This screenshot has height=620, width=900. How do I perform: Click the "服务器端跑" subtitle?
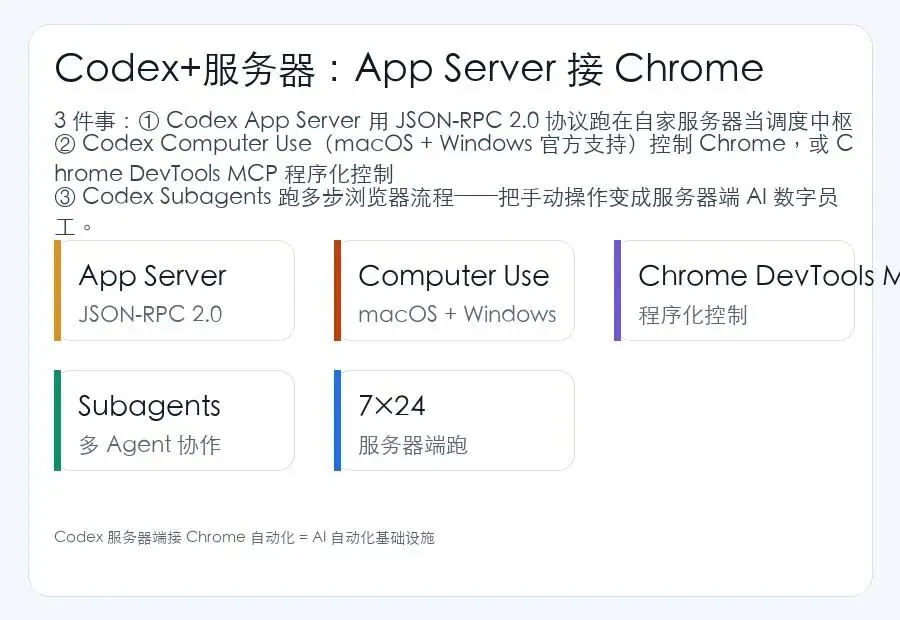413,445
